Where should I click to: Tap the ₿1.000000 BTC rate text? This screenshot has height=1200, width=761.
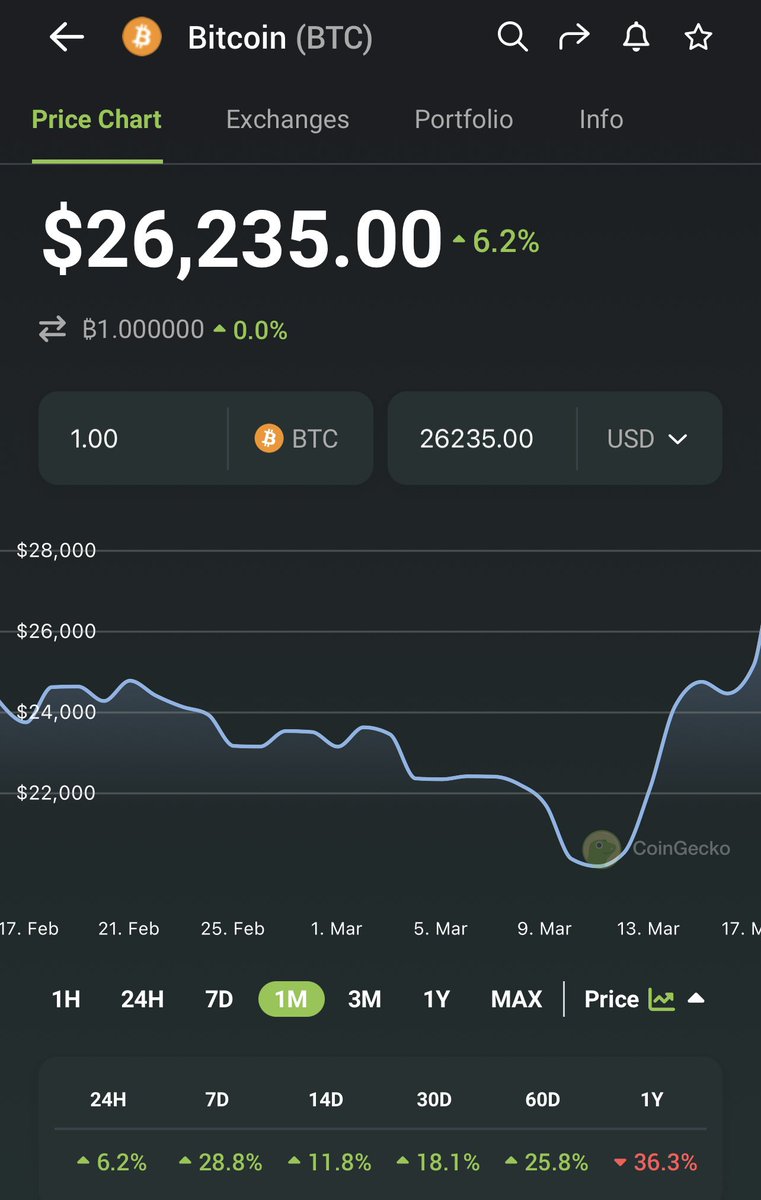(x=143, y=329)
